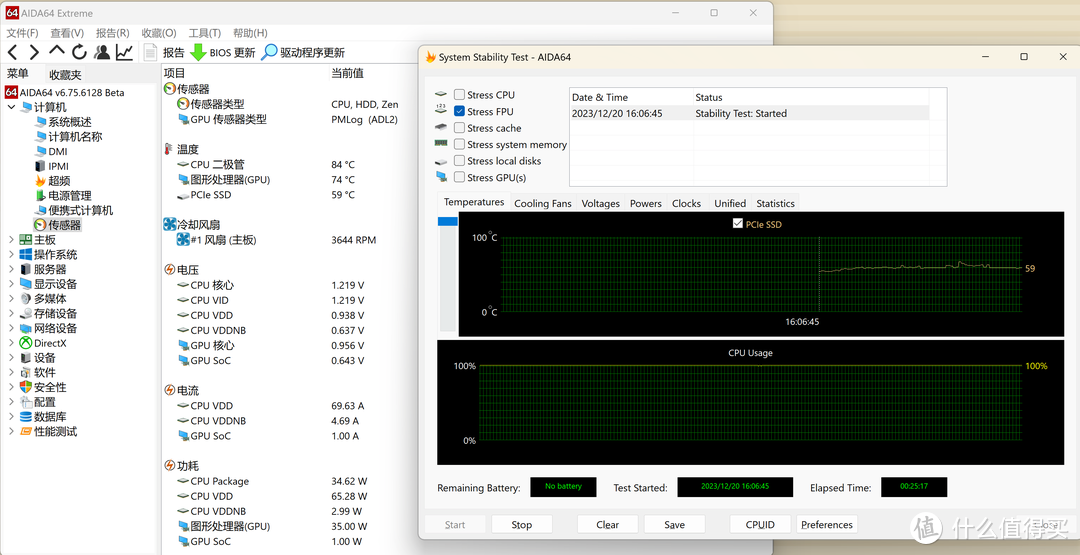
Task: Stop the stability test
Action: tap(521, 525)
